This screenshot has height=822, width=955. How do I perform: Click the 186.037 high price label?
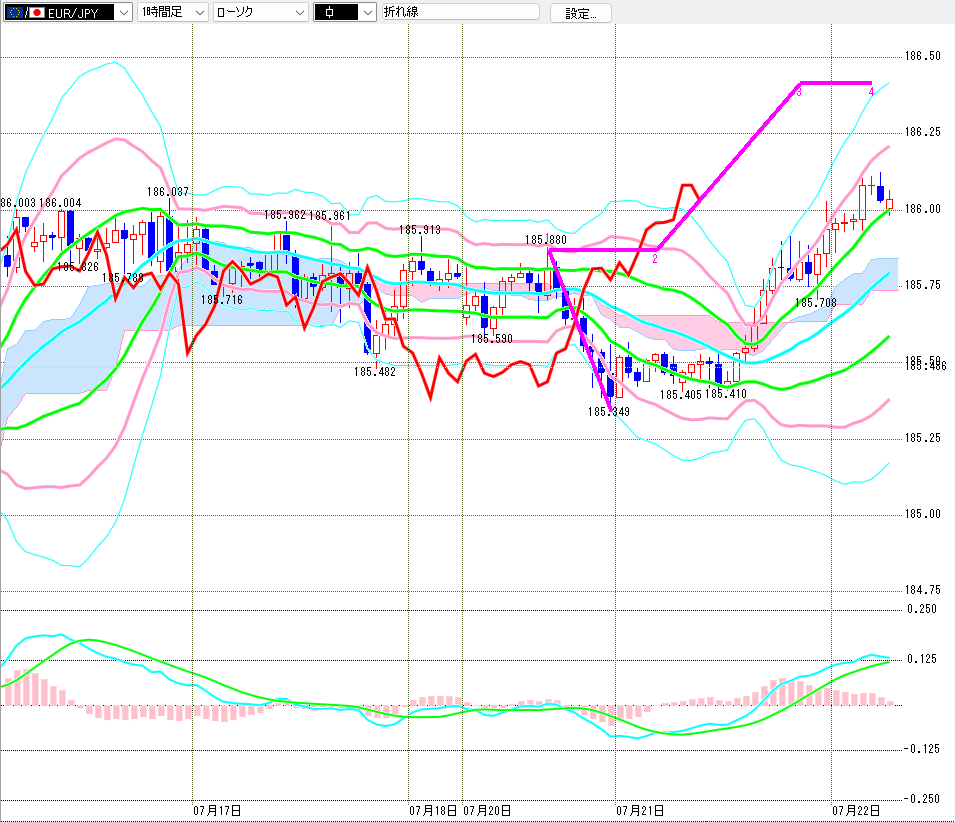(167, 192)
